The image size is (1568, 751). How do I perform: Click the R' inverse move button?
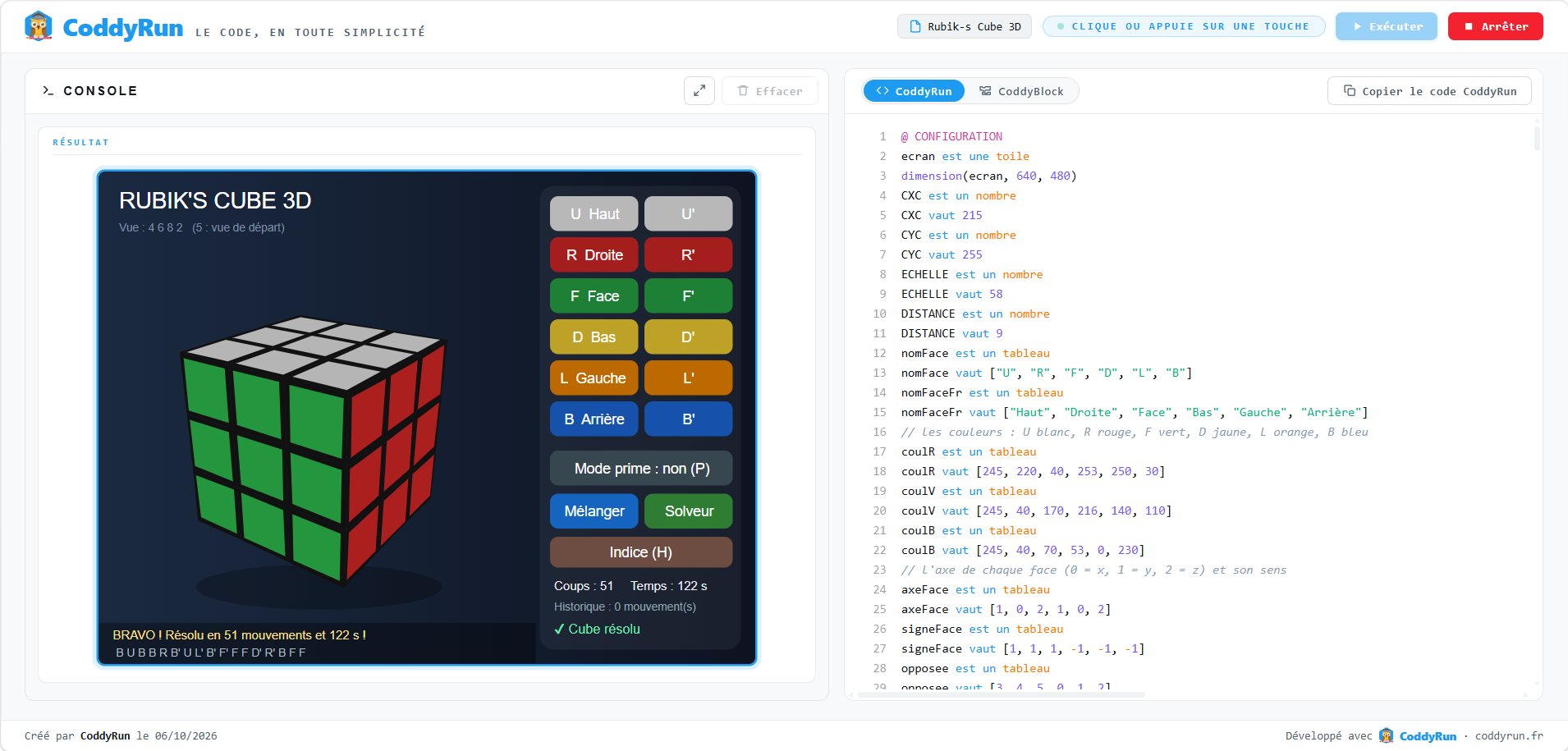click(x=688, y=254)
